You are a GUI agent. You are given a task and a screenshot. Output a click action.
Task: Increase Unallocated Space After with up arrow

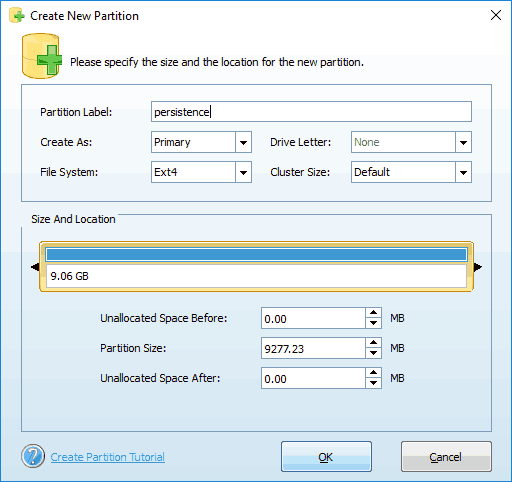[x=373, y=373]
